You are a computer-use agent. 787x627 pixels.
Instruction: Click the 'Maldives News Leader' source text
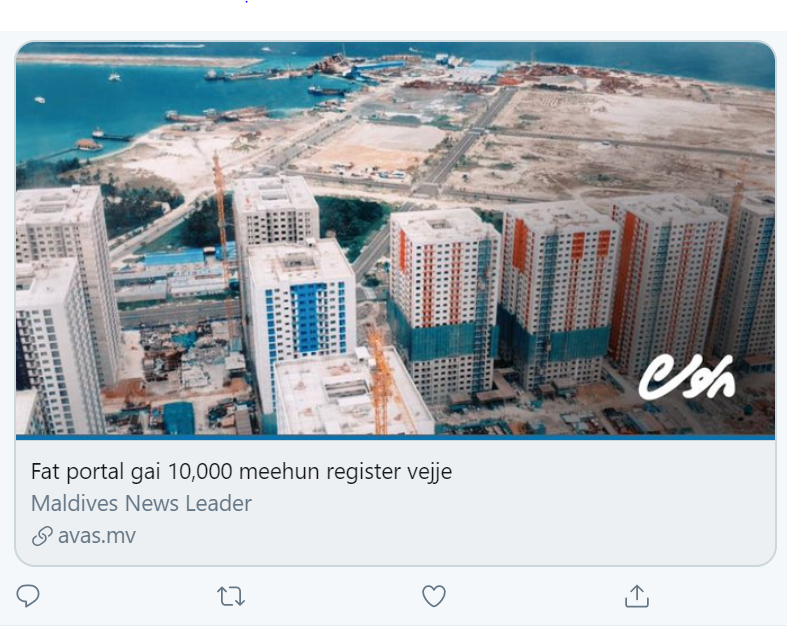tap(141, 503)
